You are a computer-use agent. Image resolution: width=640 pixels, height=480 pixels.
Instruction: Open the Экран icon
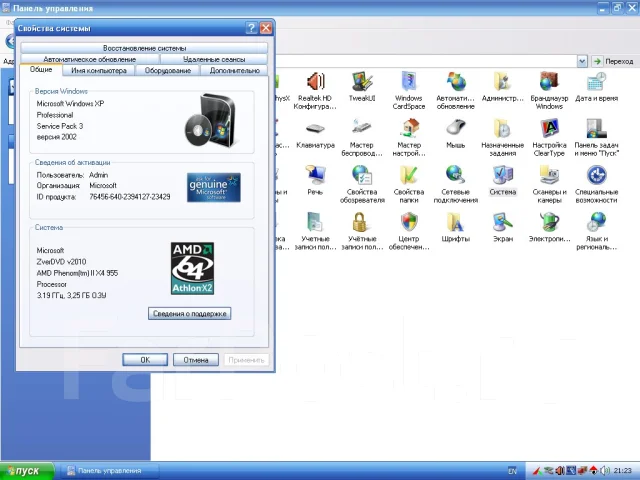502,227
